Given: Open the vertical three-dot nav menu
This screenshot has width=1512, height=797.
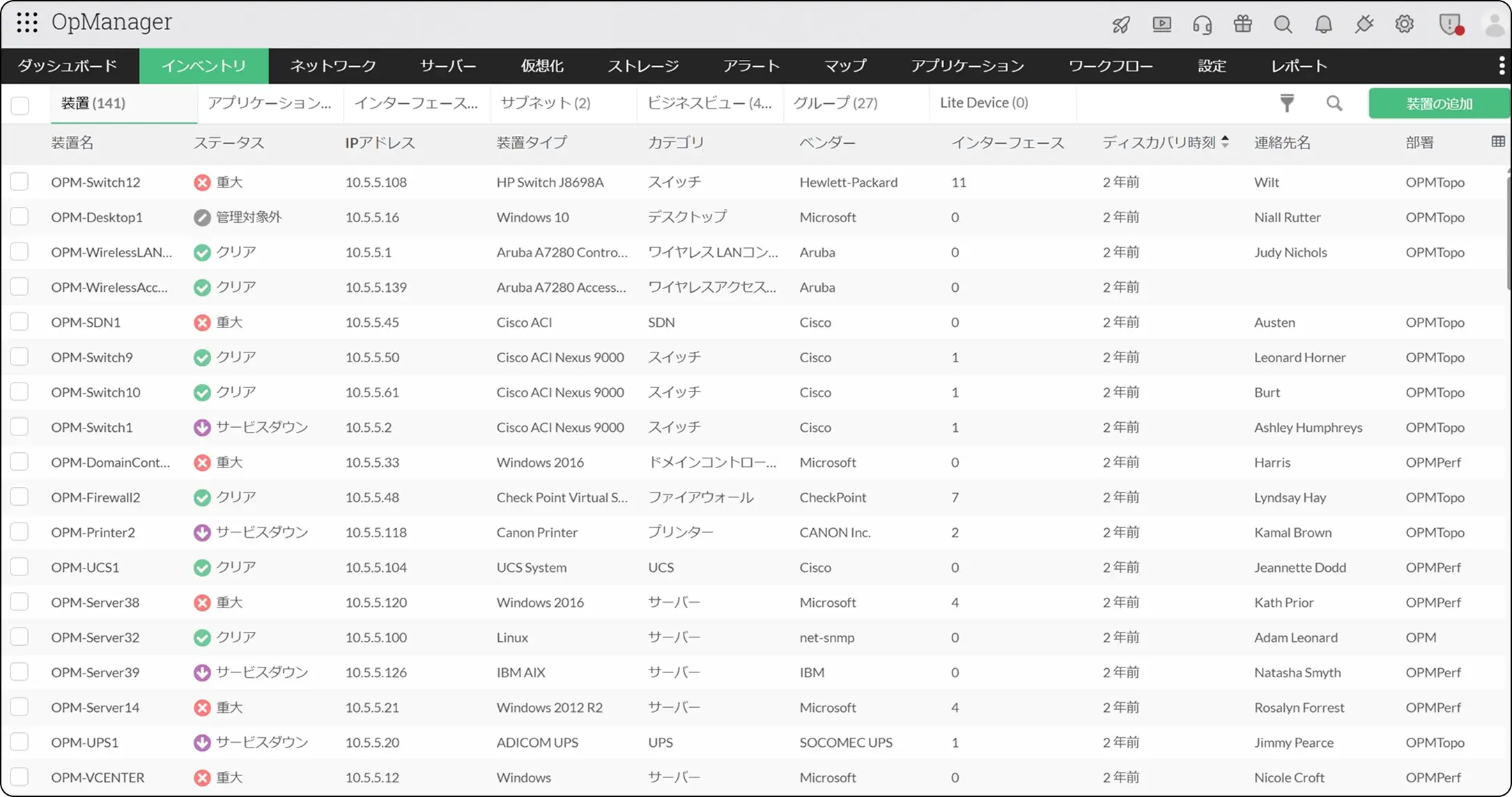Looking at the screenshot, I should (x=1501, y=66).
